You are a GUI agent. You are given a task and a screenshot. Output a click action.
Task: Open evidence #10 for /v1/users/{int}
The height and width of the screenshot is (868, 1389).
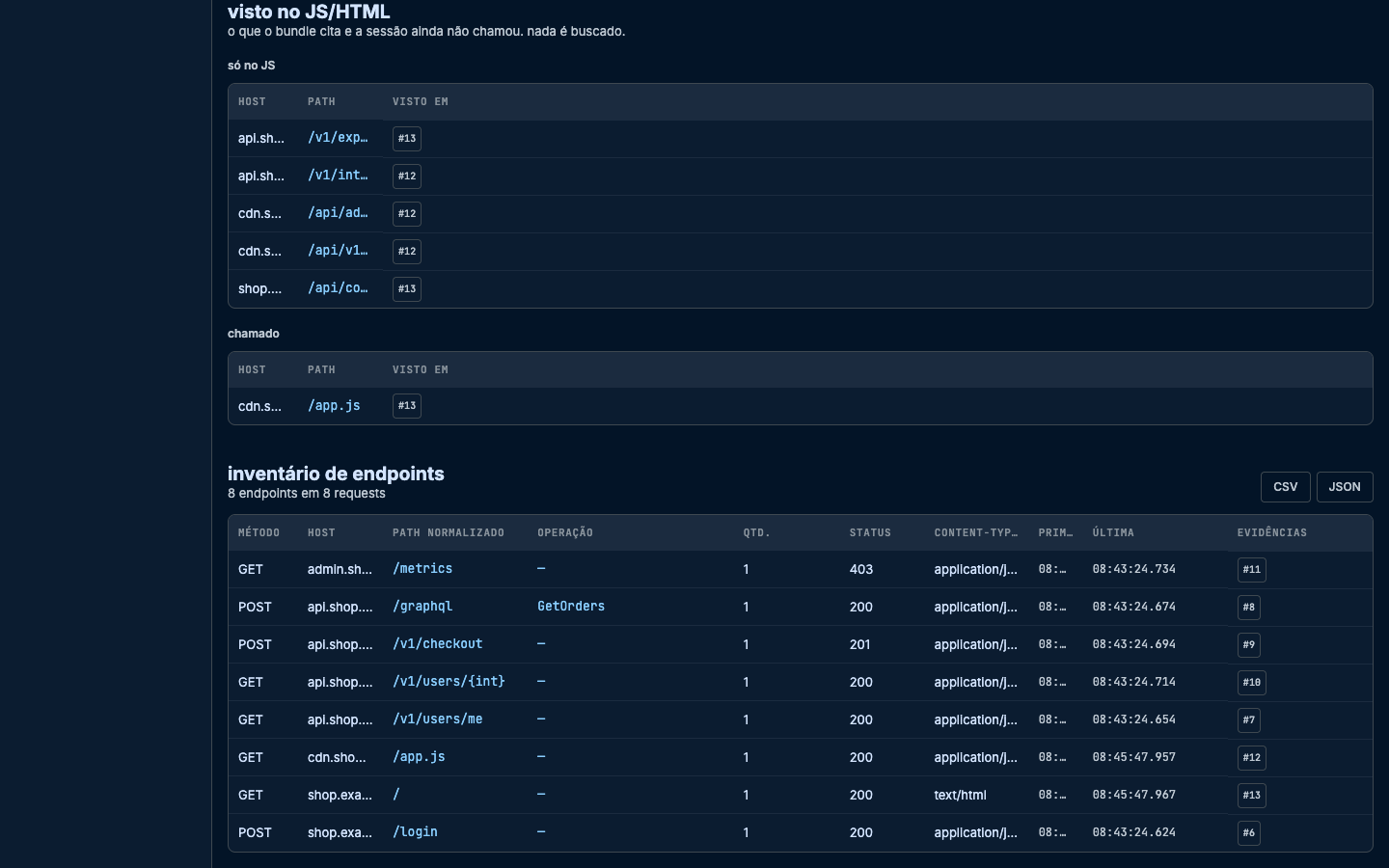pyautogui.click(x=1252, y=683)
